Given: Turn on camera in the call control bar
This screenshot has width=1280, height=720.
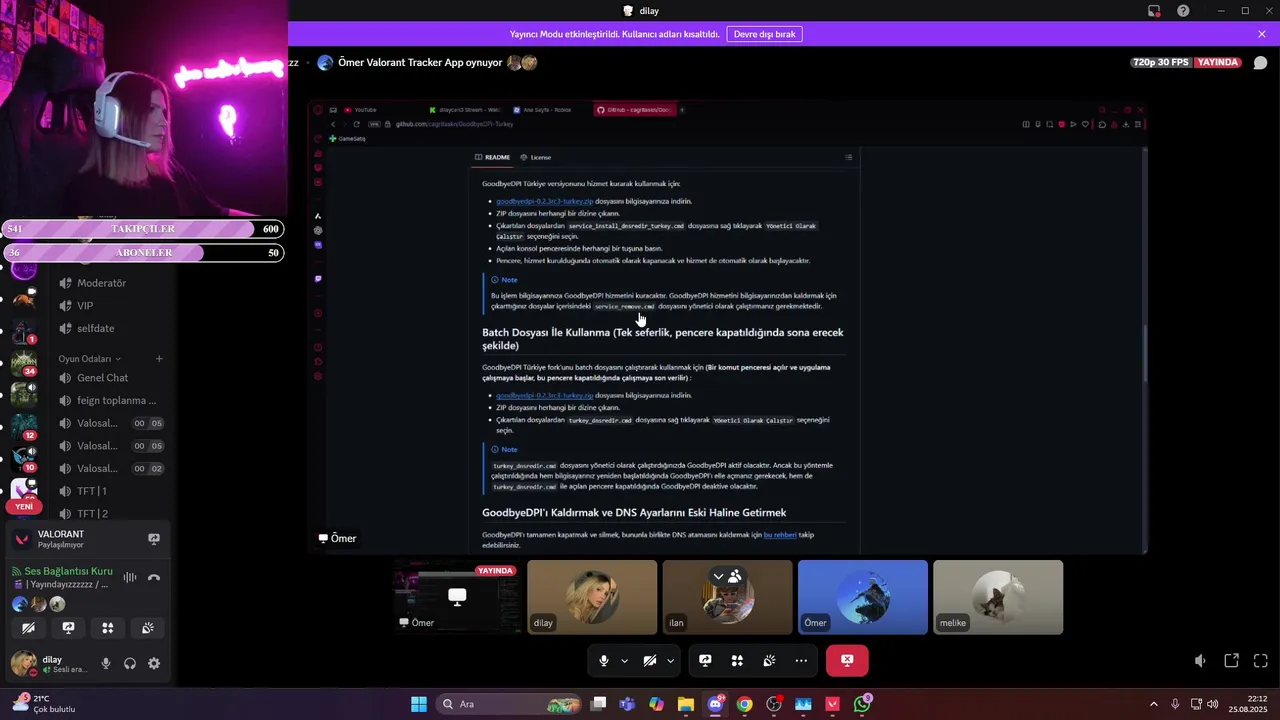Looking at the screenshot, I should (x=650, y=661).
